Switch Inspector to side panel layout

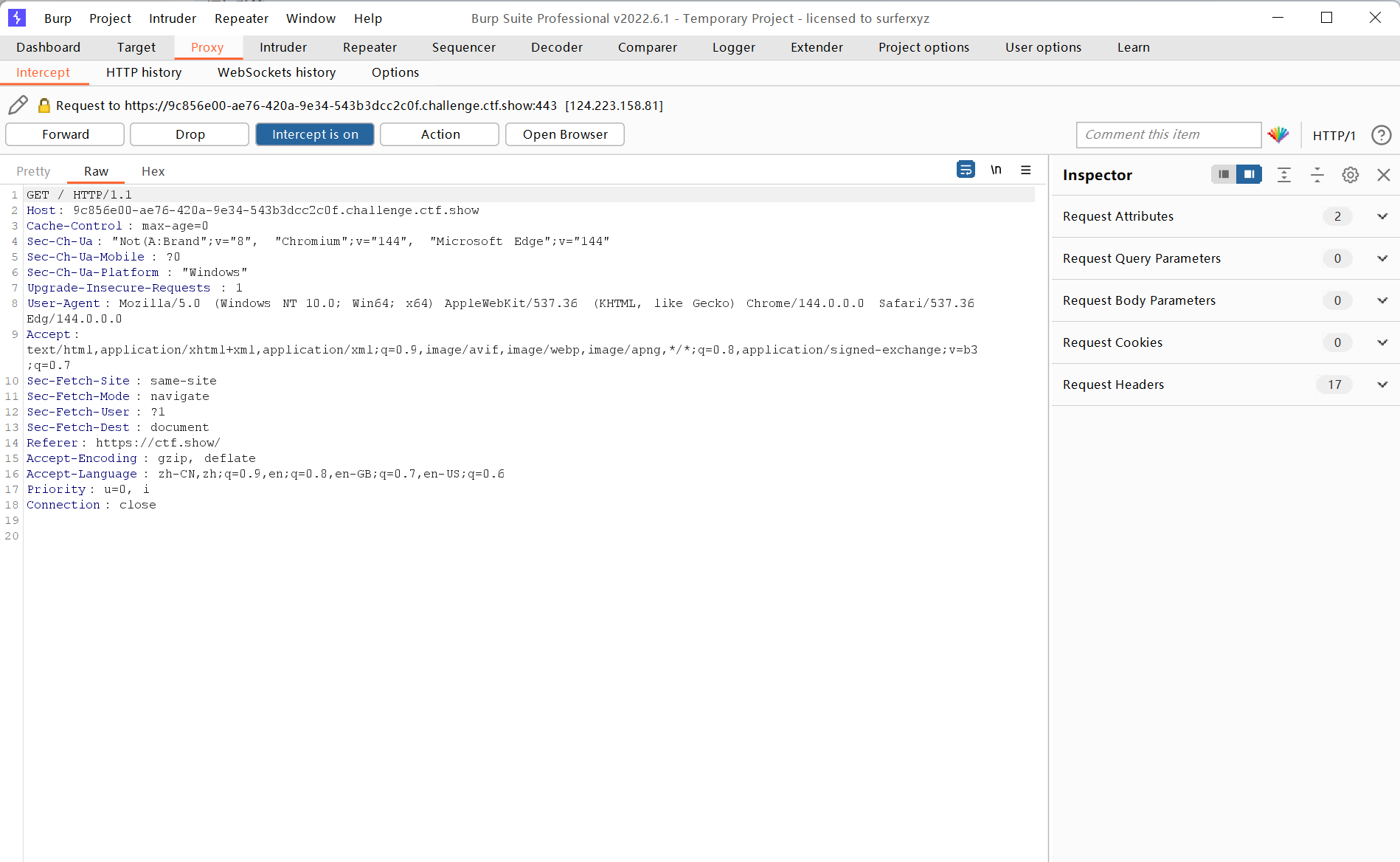tap(1249, 174)
